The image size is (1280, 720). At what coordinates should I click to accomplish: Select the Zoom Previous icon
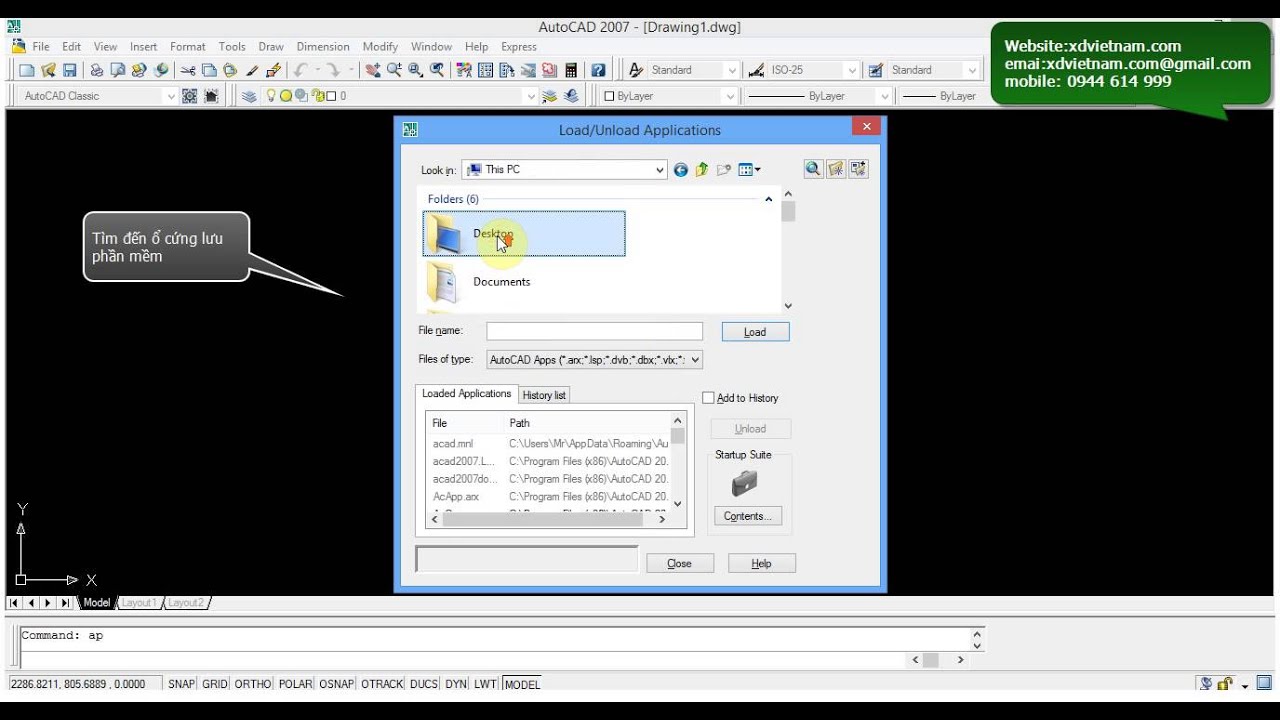point(437,70)
